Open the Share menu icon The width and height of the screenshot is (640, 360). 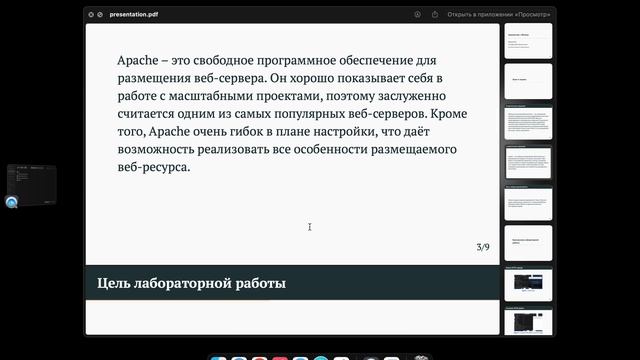pos(435,14)
